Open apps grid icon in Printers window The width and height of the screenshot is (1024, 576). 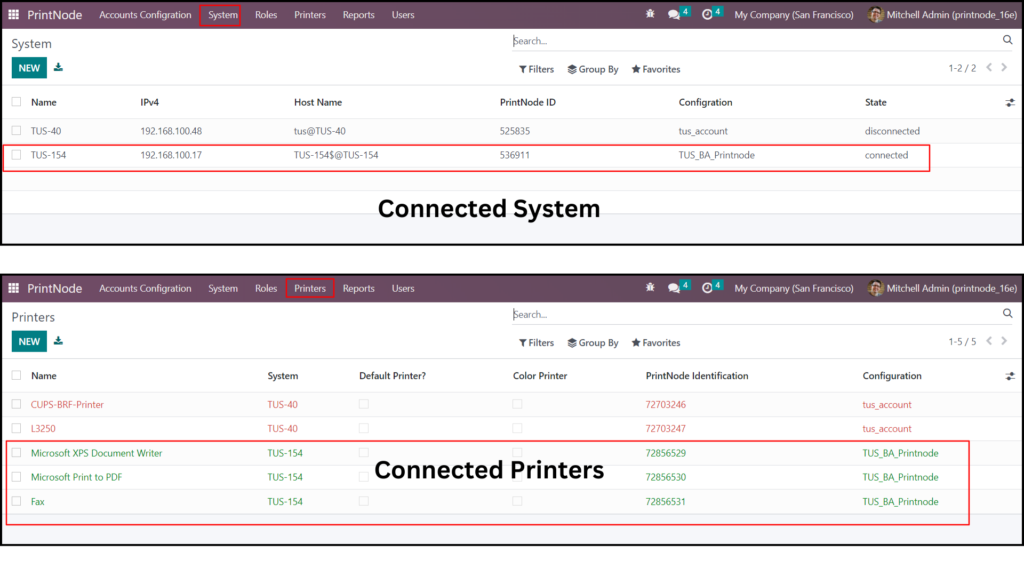click(x=14, y=288)
